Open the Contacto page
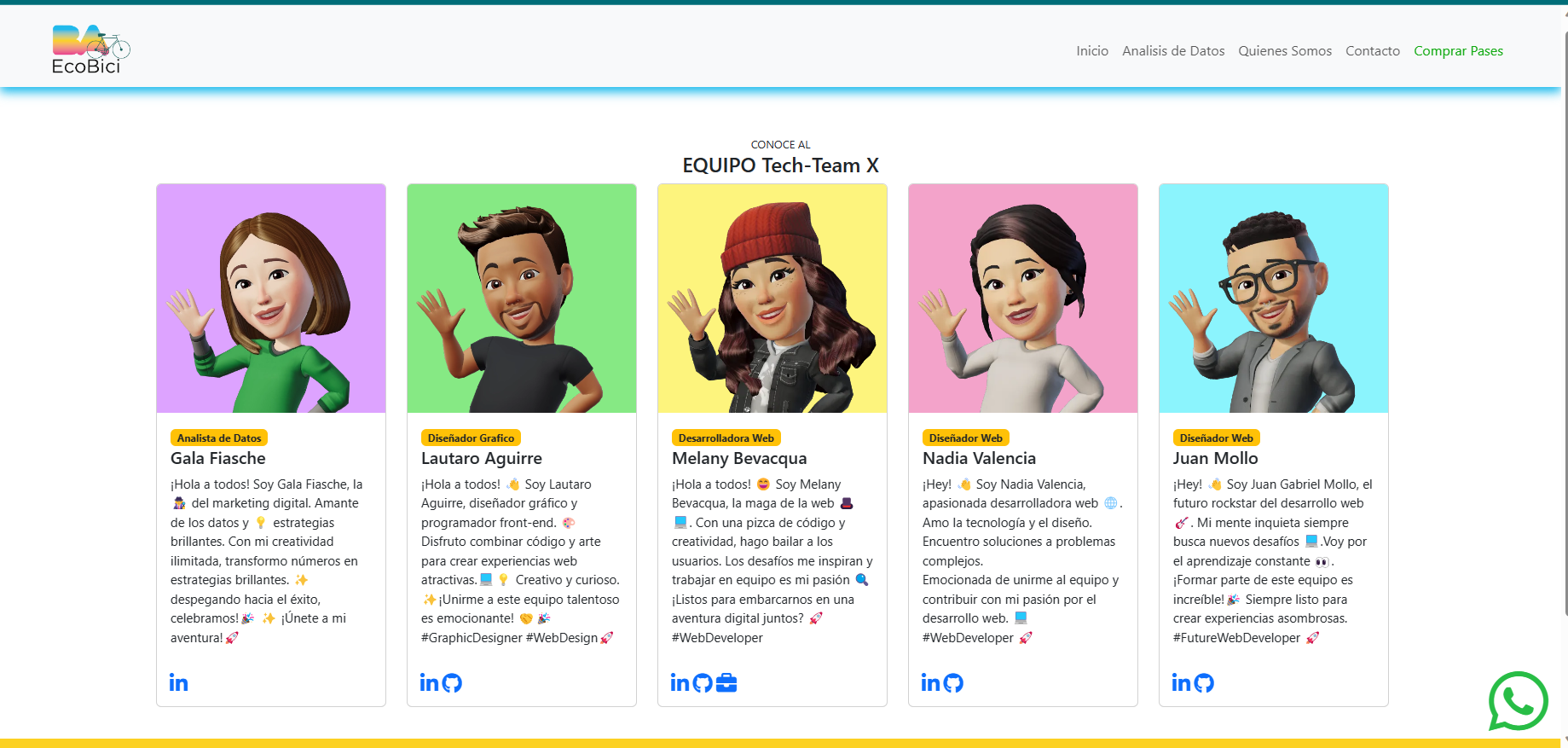The height and width of the screenshot is (748, 1568). click(x=1372, y=51)
